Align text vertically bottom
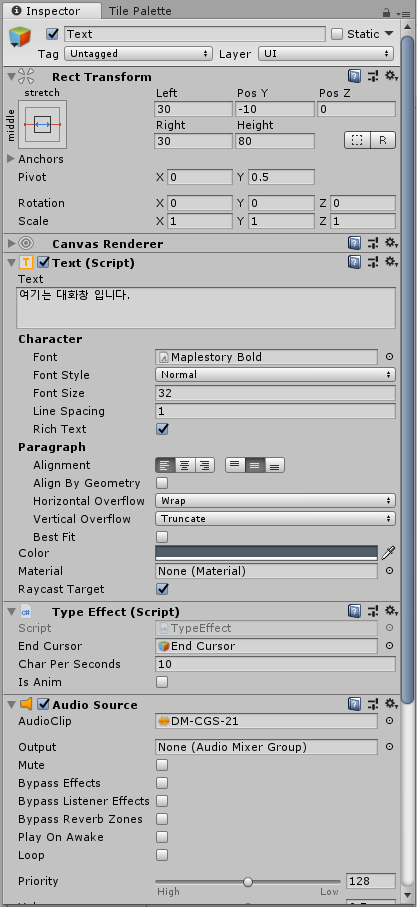The height and width of the screenshot is (907, 417). (x=275, y=465)
